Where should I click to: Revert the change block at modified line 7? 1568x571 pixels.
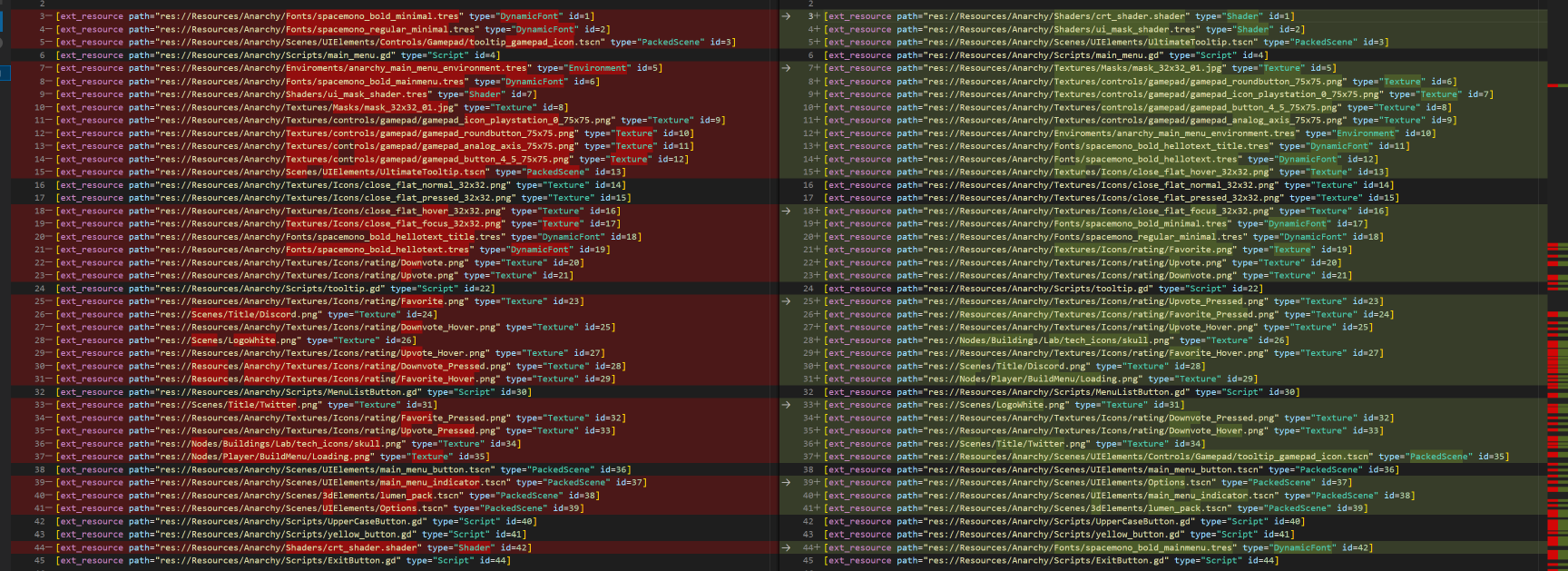click(787, 68)
